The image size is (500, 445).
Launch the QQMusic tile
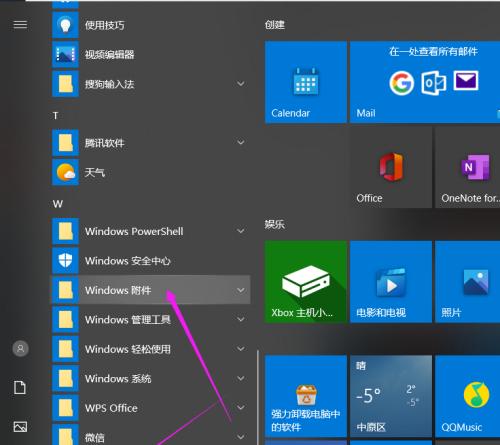point(467,396)
